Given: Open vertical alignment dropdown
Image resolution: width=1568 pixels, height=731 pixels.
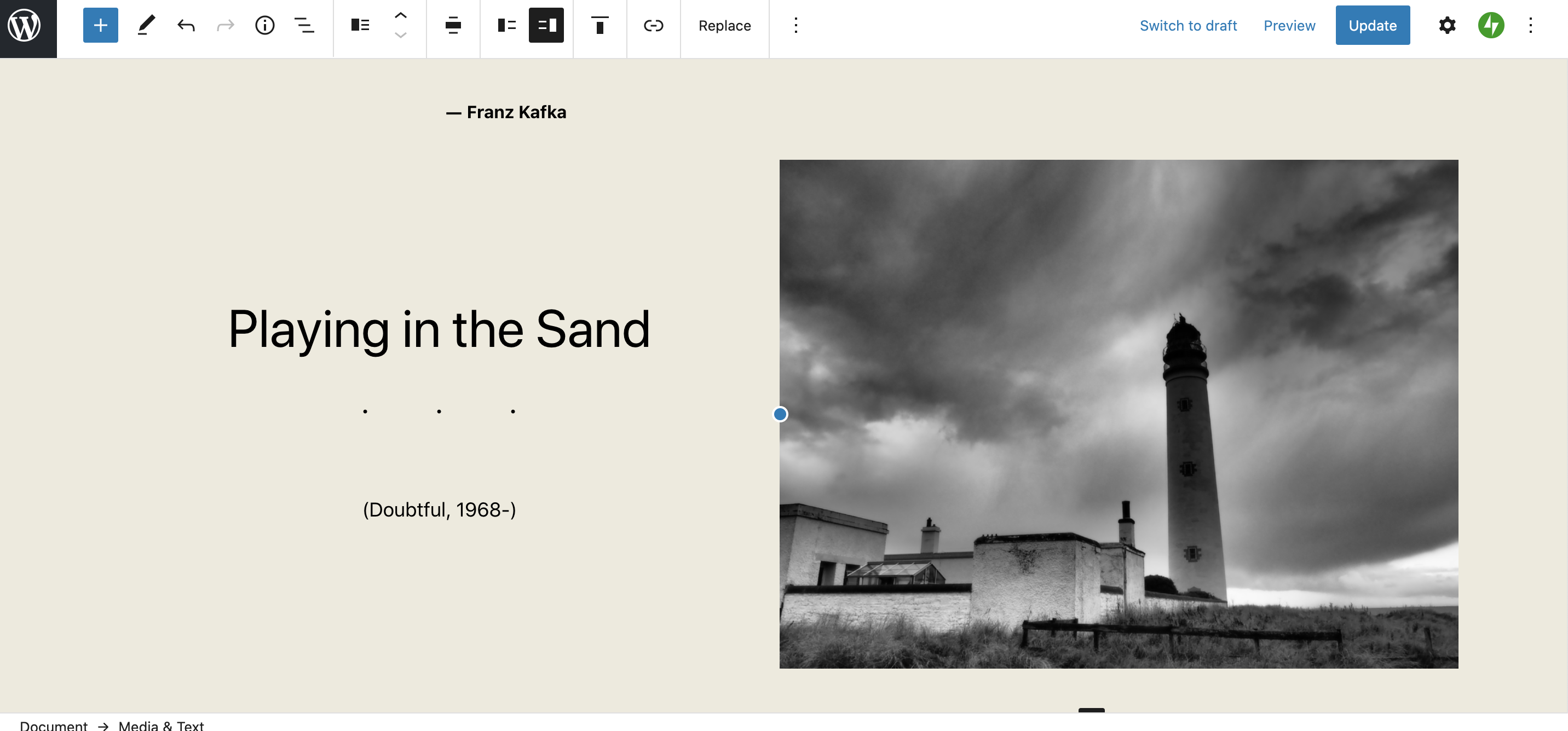Looking at the screenshot, I should coord(599,26).
